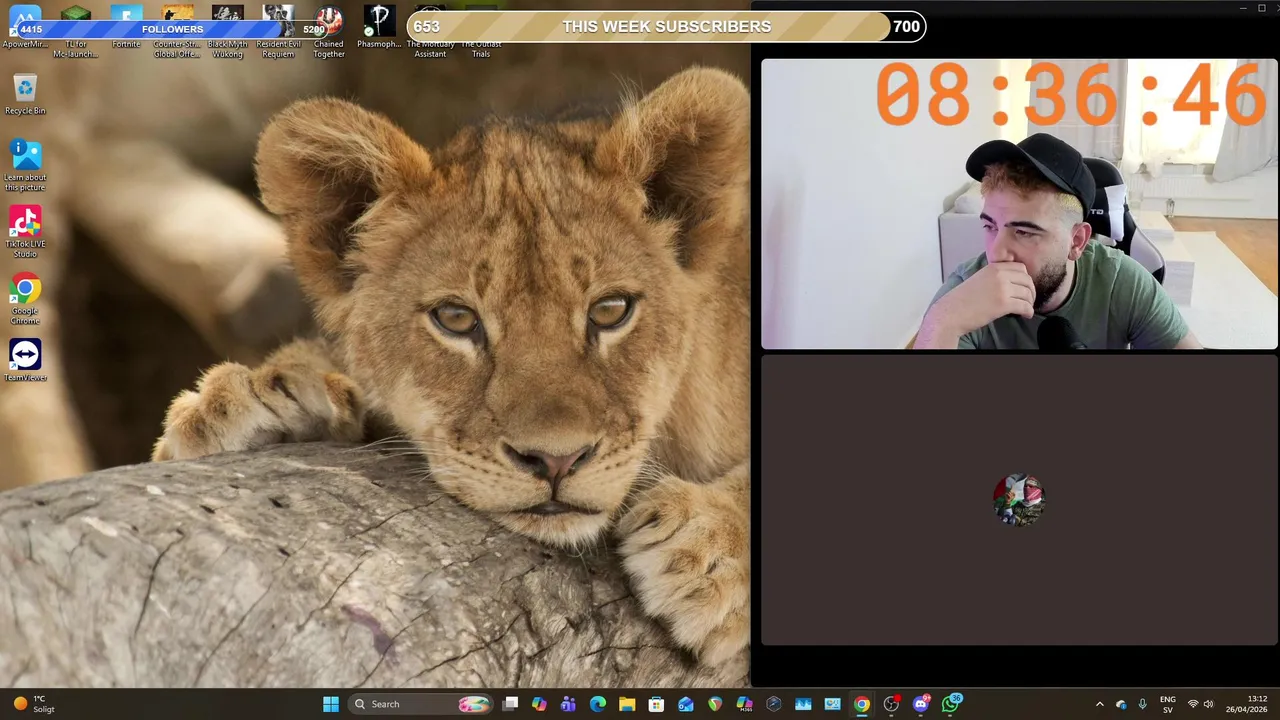Click the FOLLOWERS progress bar overlay

[x=172, y=29]
